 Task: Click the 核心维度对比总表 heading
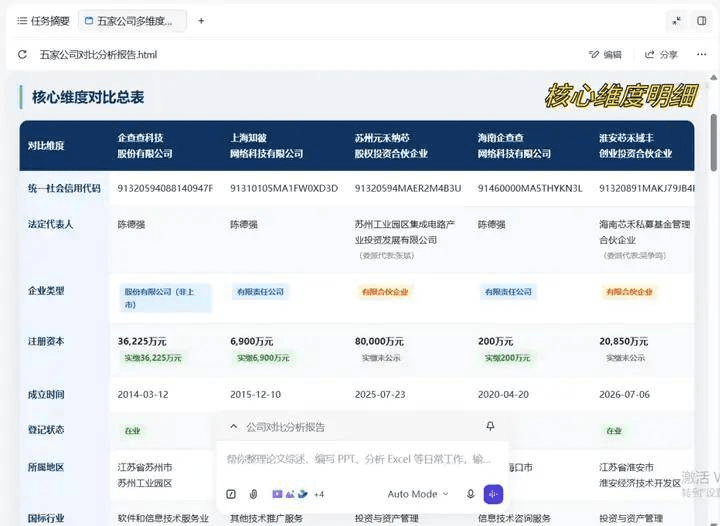[88, 97]
